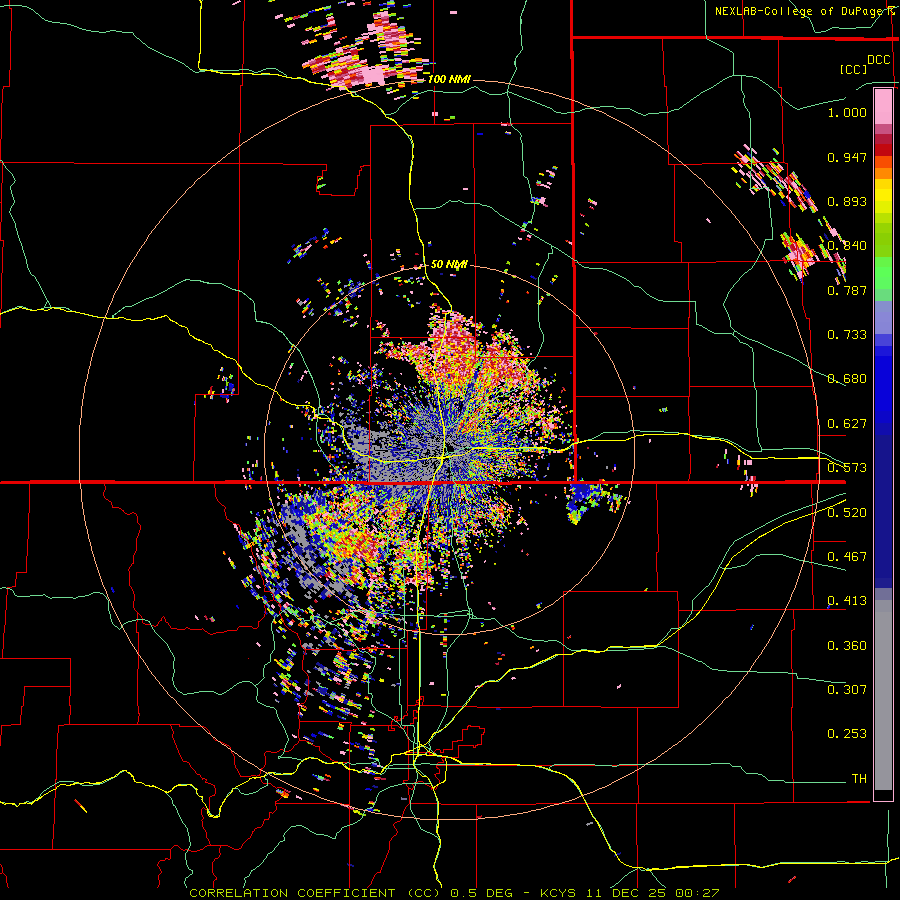Select the 0.947 value on the color scale
Viewport: 900px width, 900px height.
847,157
